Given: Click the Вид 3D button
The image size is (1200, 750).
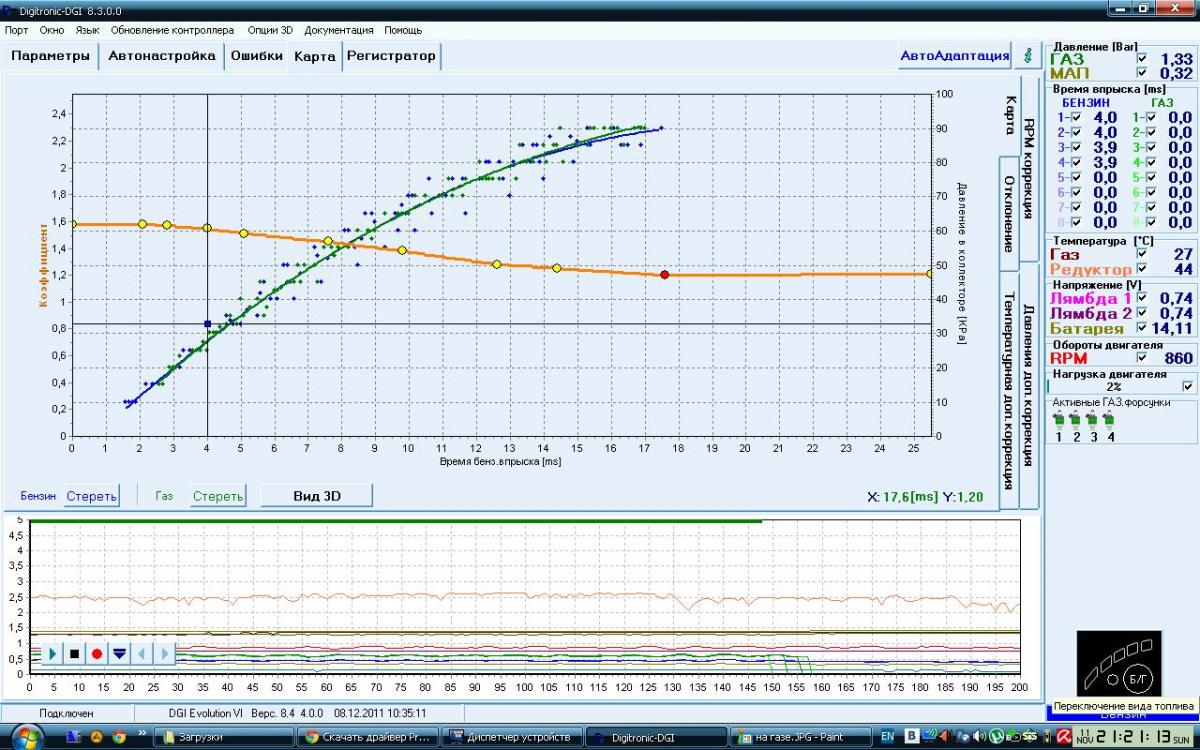Looking at the screenshot, I should click(317, 495).
